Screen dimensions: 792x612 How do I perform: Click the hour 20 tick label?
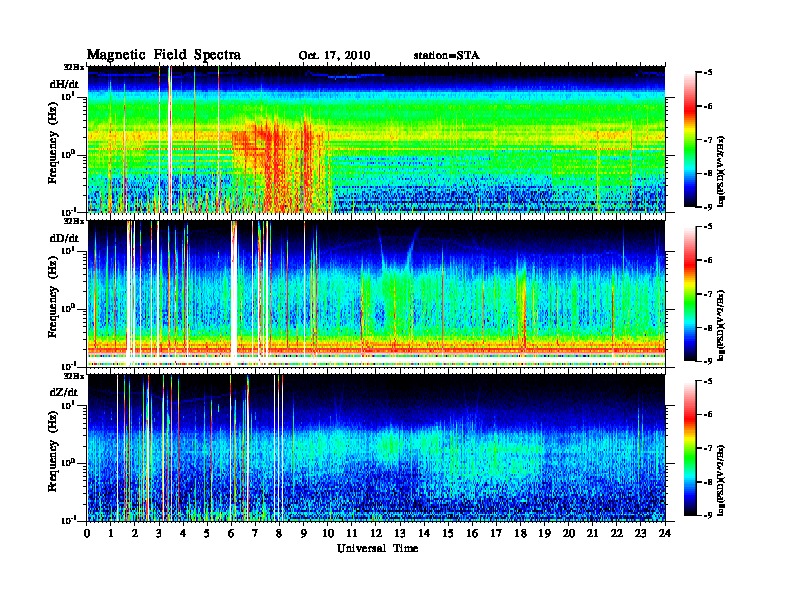[568, 534]
